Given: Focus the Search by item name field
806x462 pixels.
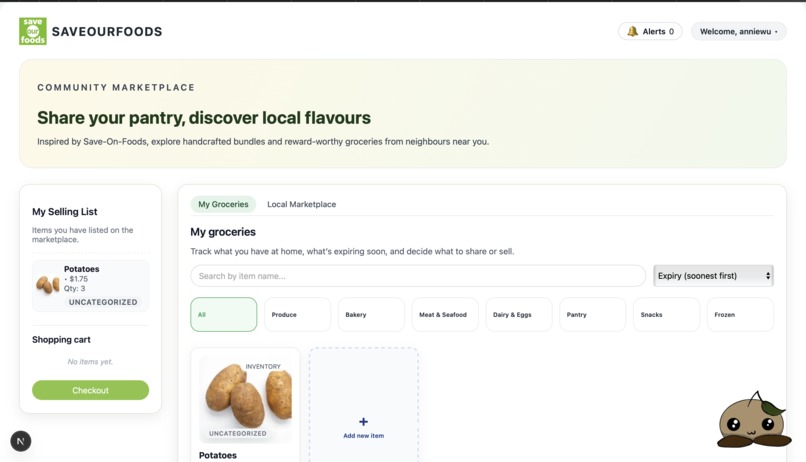Looking at the screenshot, I should [418, 276].
